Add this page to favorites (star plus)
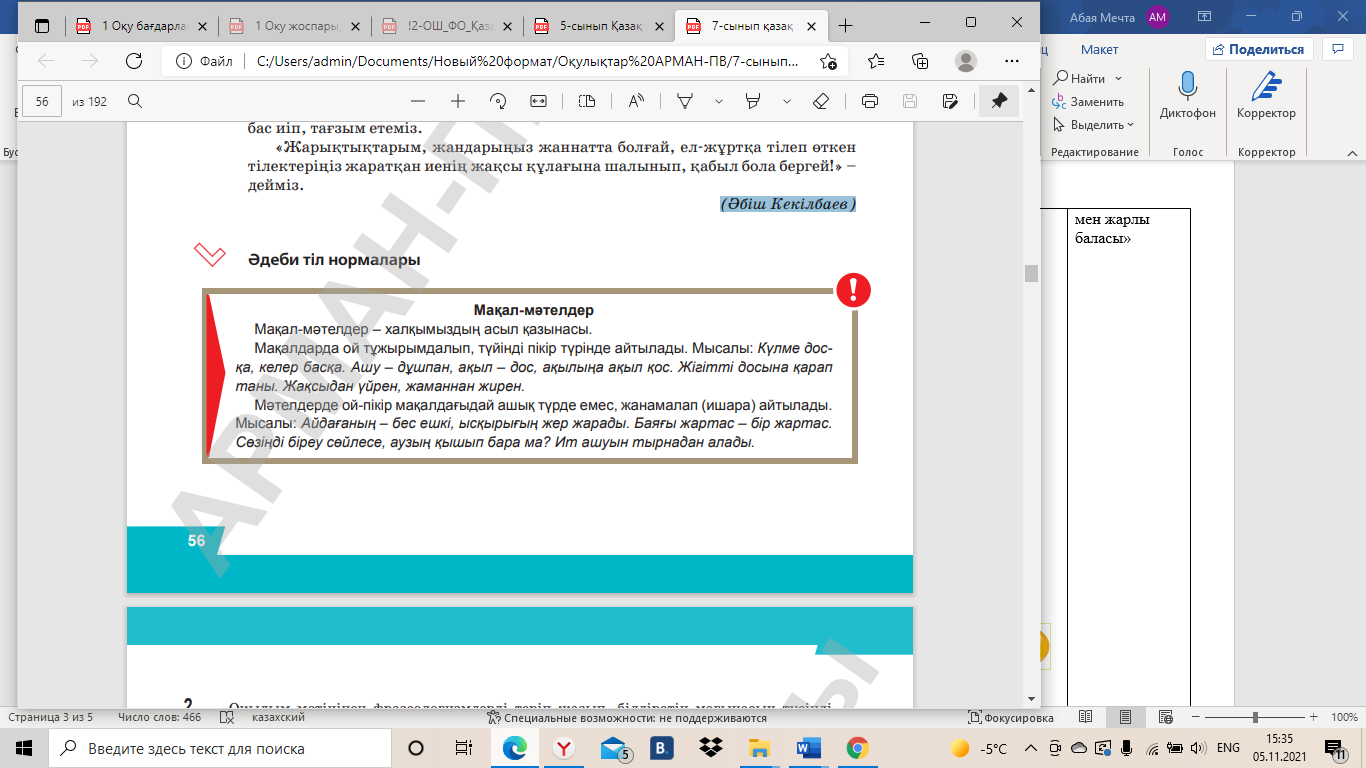The width and height of the screenshot is (1366, 768). (828, 61)
